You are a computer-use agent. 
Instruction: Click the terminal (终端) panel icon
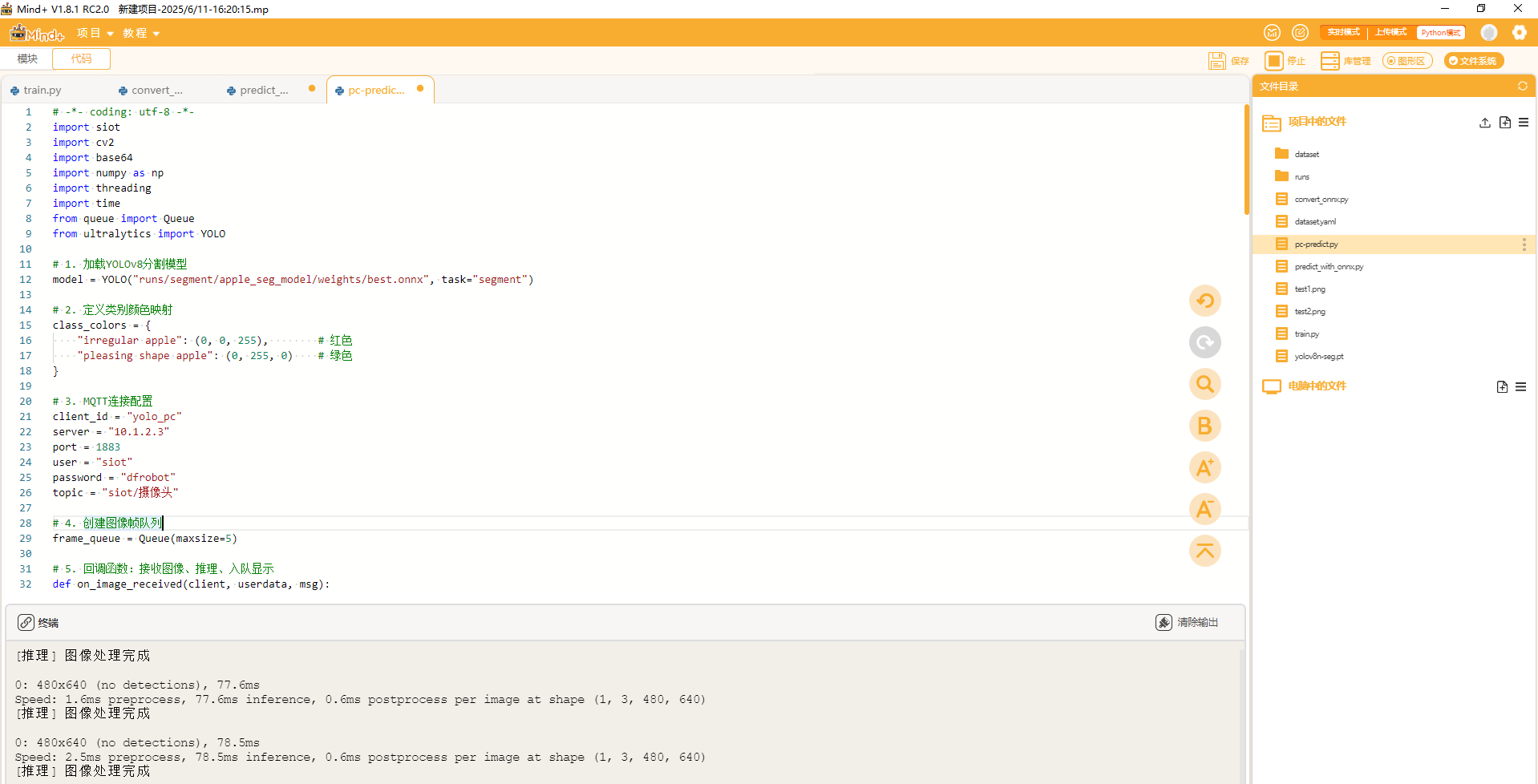(x=26, y=623)
